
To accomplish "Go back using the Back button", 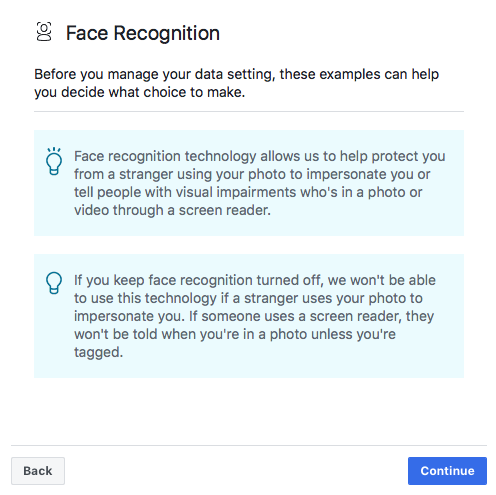I will 38,471.
